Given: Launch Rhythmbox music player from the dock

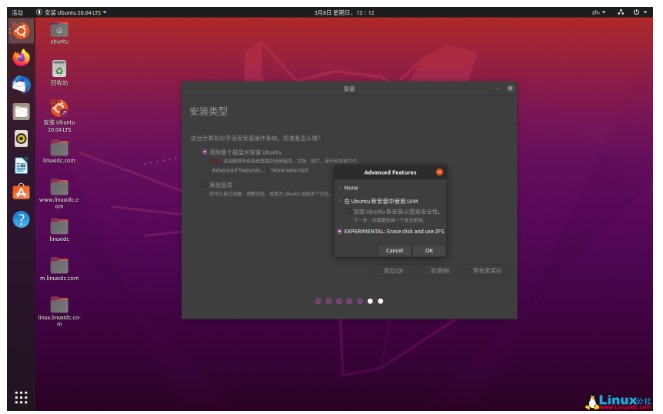Looking at the screenshot, I should pos(21,138).
